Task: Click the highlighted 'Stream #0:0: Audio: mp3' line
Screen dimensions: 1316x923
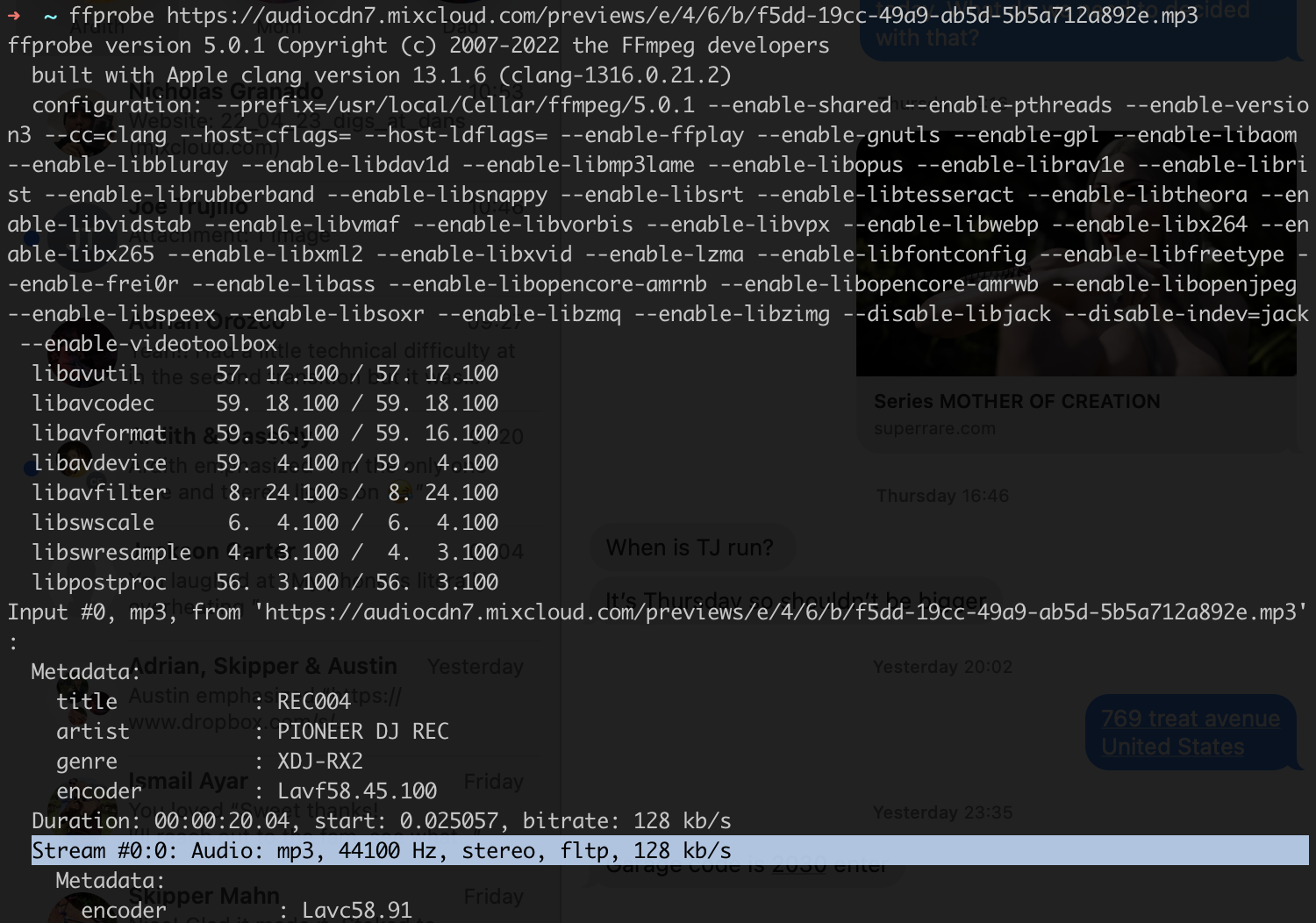Action: click(670, 851)
